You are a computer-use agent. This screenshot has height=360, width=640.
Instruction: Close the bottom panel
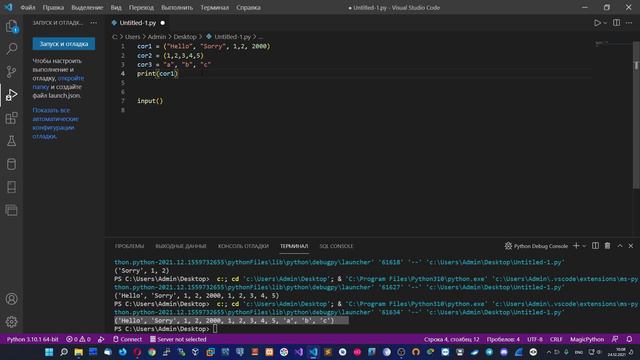click(631, 246)
